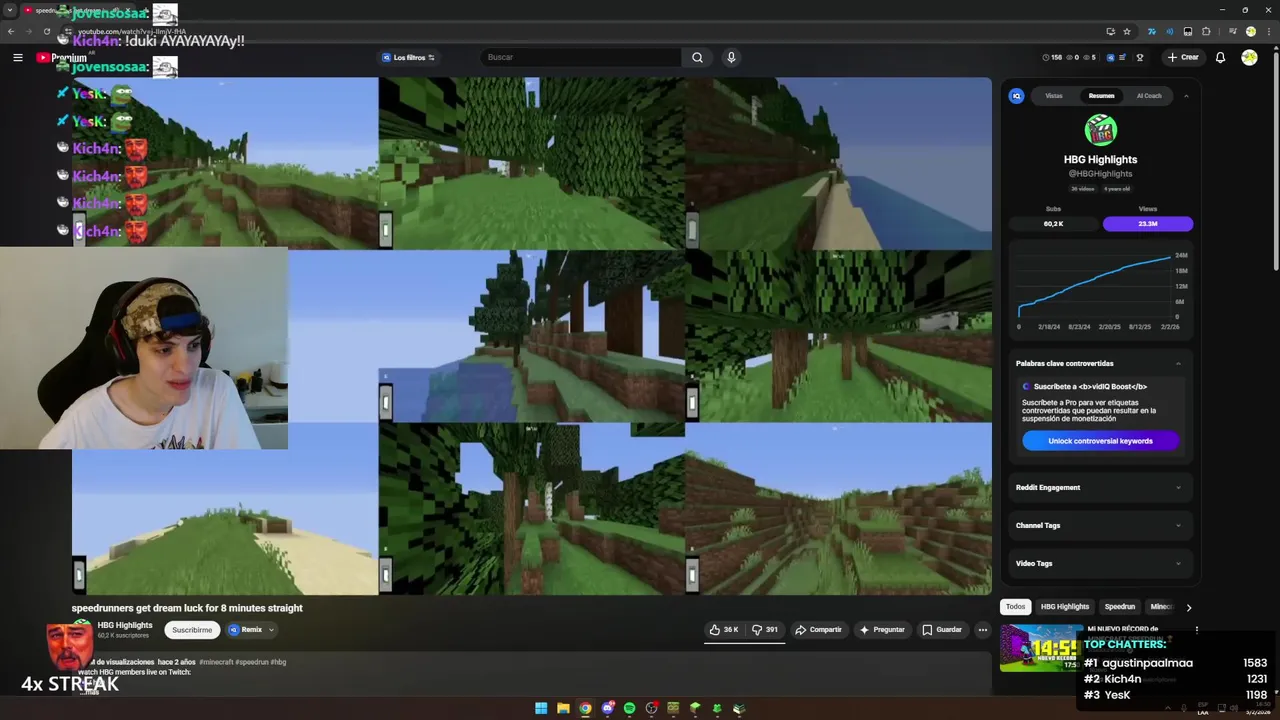Screen dimensions: 1280x720
Task: Click the Crear button
Action: 1183,58
